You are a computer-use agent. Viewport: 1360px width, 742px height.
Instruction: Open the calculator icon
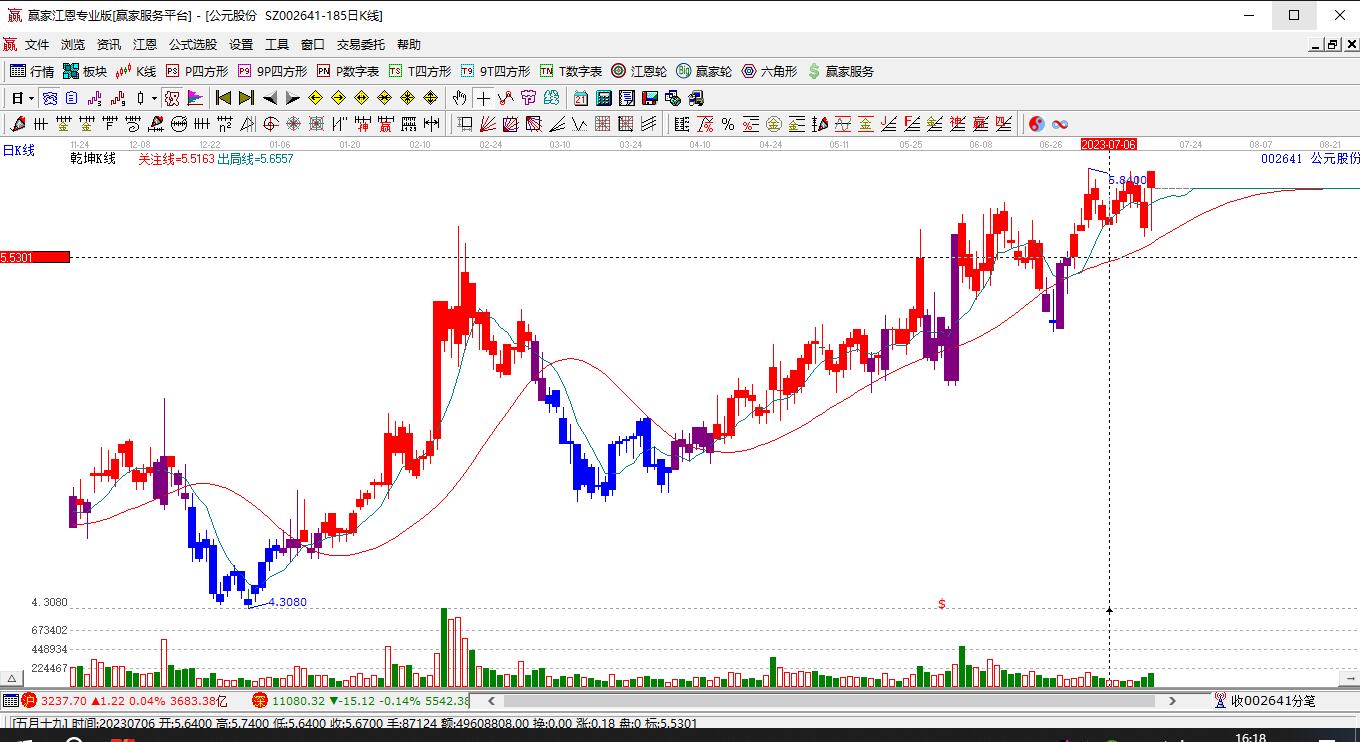(604, 98)
